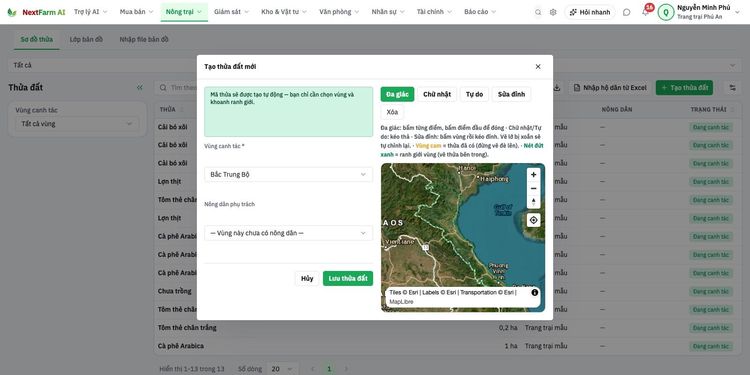The height and width of the screenshot is (375, 750).
Task: Click the Cà phê Arabica row showing 1 ha
Action: coord(447,346)
